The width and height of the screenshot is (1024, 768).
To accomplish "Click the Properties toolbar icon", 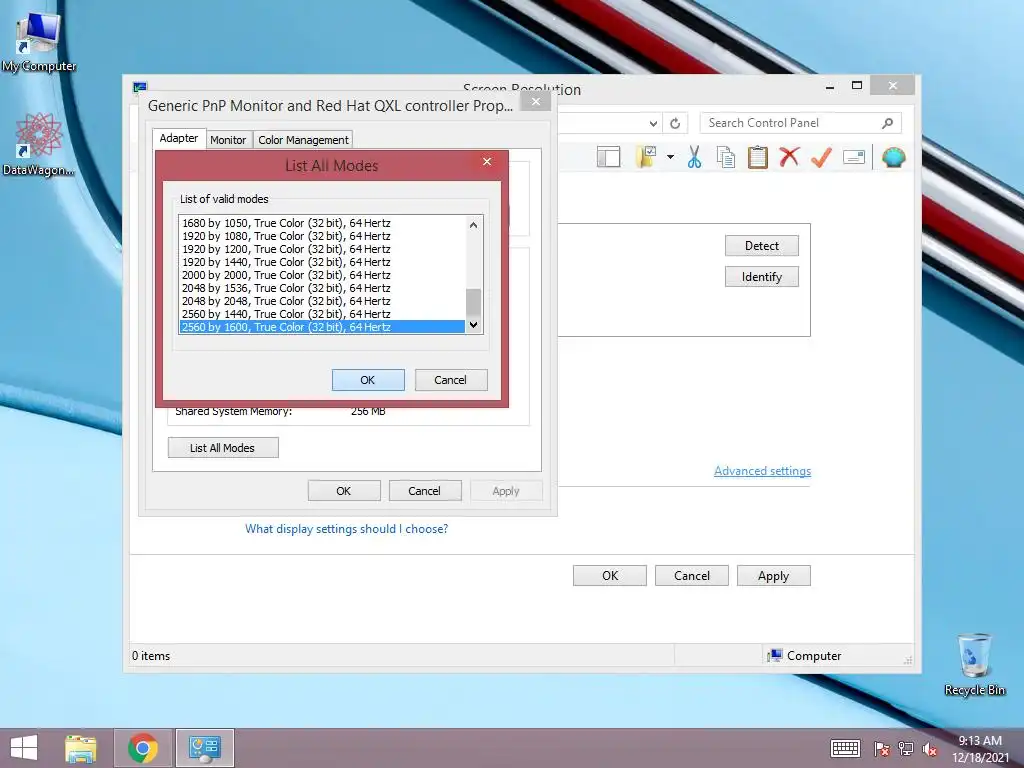I will point(854,157).
